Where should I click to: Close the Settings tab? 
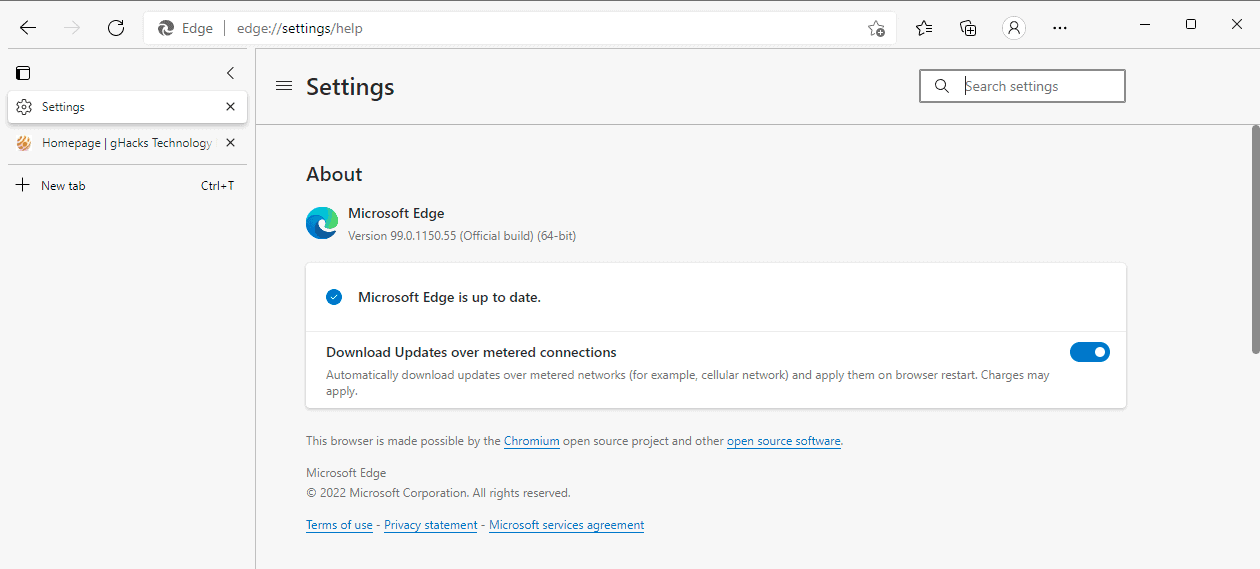click(x=230, y=107)
